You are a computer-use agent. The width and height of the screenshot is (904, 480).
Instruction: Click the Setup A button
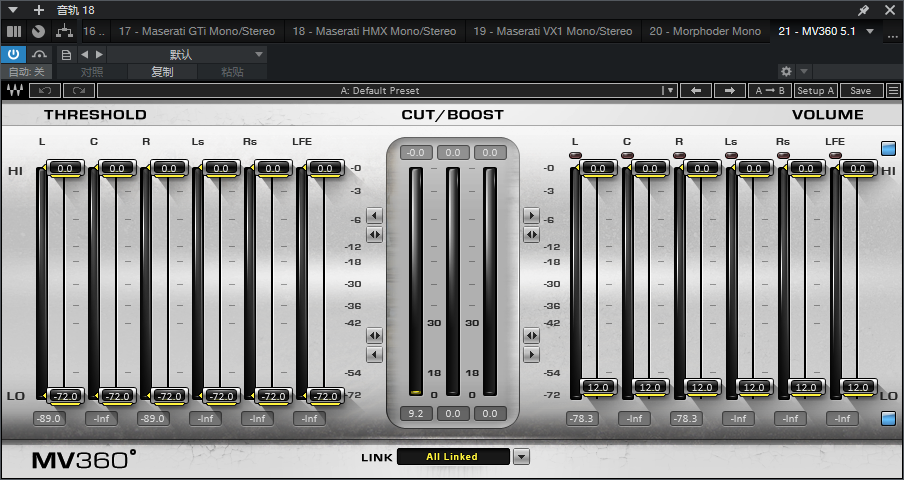(x=816, y=90)
